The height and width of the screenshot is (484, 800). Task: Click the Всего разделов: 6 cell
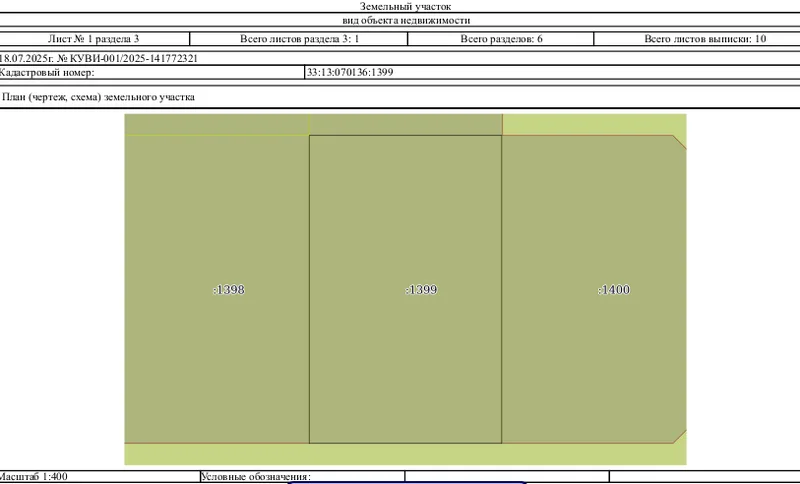[x=501, y=39]
